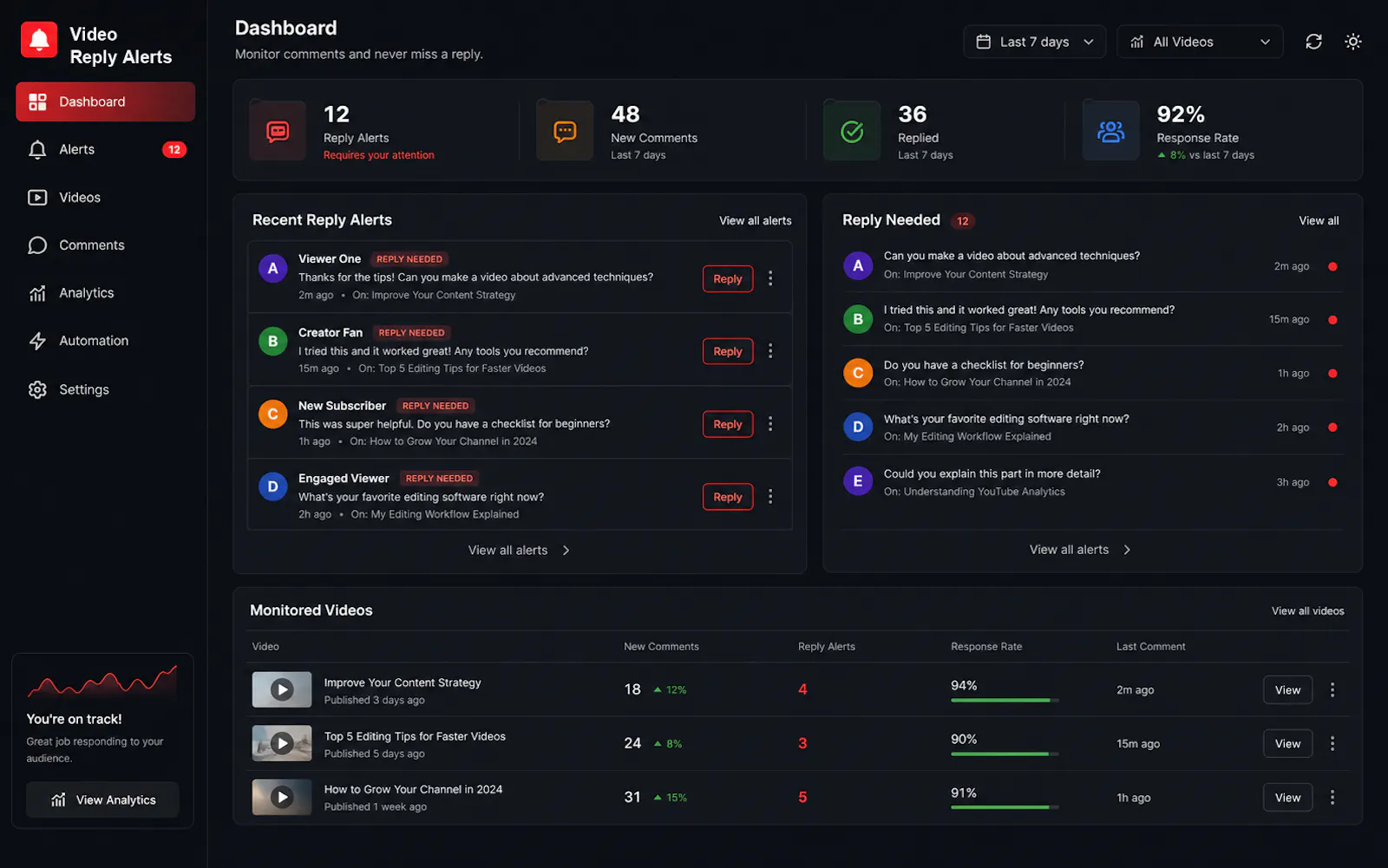
Task: Click the Analytics bar chart icon in sidebar
Action: 37,293
